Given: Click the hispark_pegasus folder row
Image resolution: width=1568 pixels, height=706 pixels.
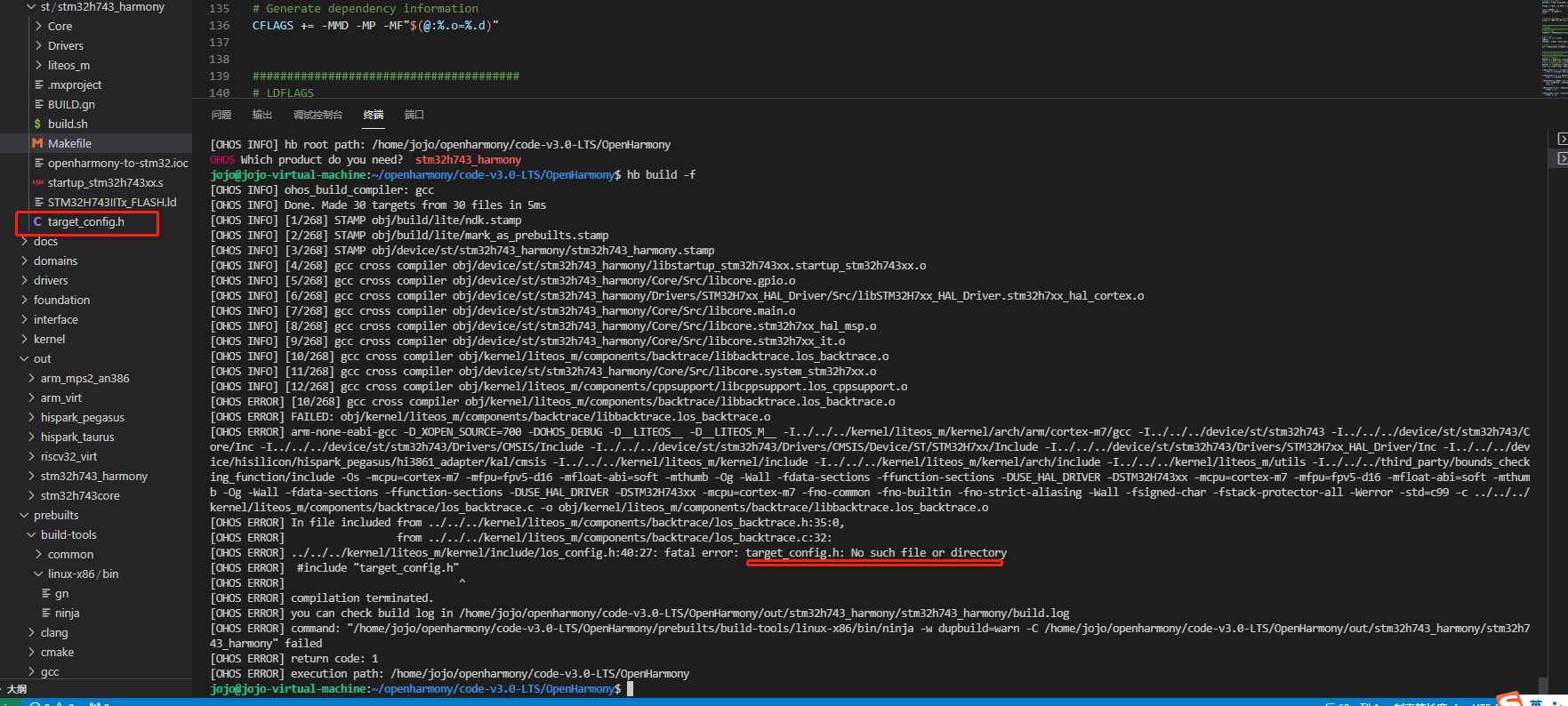Looking at the screenshot, I should (x=96, y=417).
